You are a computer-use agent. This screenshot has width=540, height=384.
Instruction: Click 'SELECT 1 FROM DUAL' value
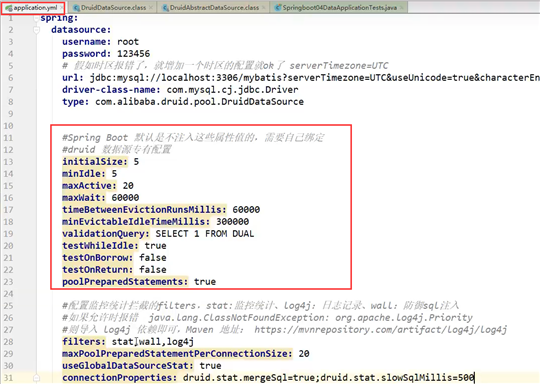(x=205, y=234)
